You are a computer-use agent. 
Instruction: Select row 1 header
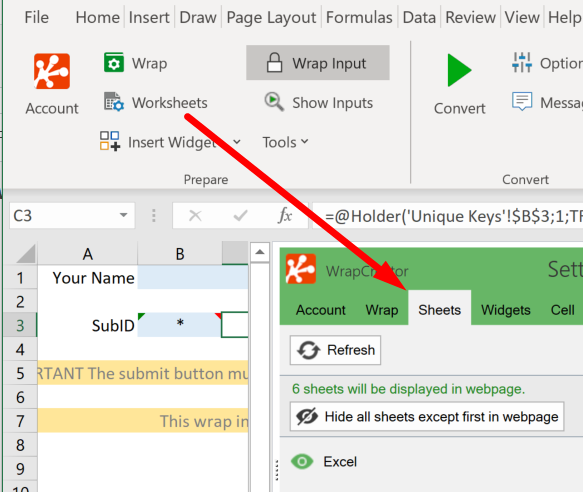20,278
